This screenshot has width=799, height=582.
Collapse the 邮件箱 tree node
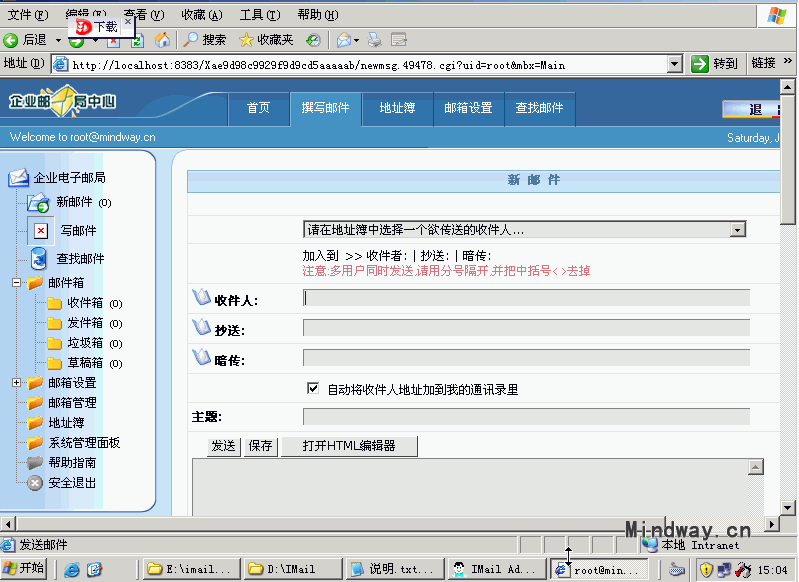pos(16,283)
